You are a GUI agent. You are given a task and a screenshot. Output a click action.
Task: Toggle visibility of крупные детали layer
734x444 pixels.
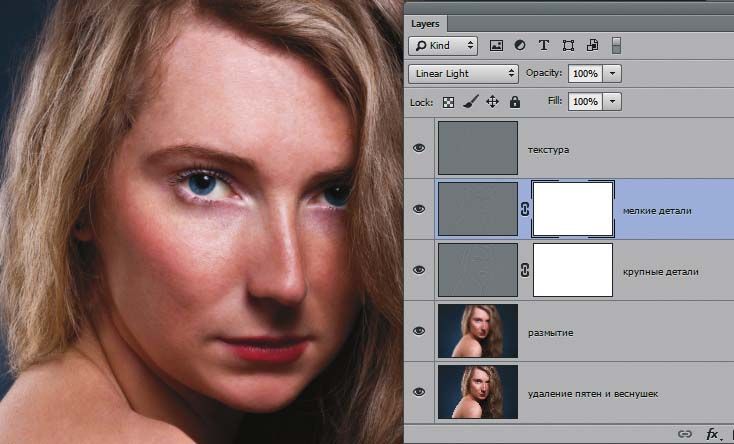click(419, 270)
